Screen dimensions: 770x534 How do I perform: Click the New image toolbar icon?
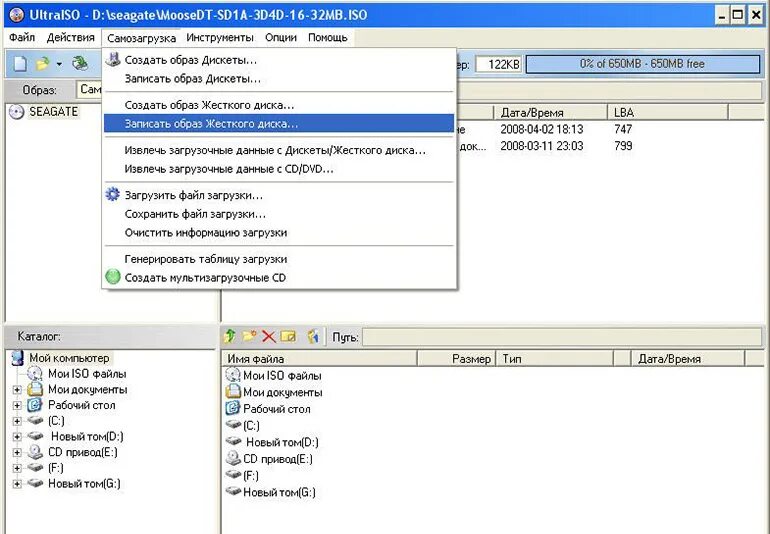[x=20, y=63]
